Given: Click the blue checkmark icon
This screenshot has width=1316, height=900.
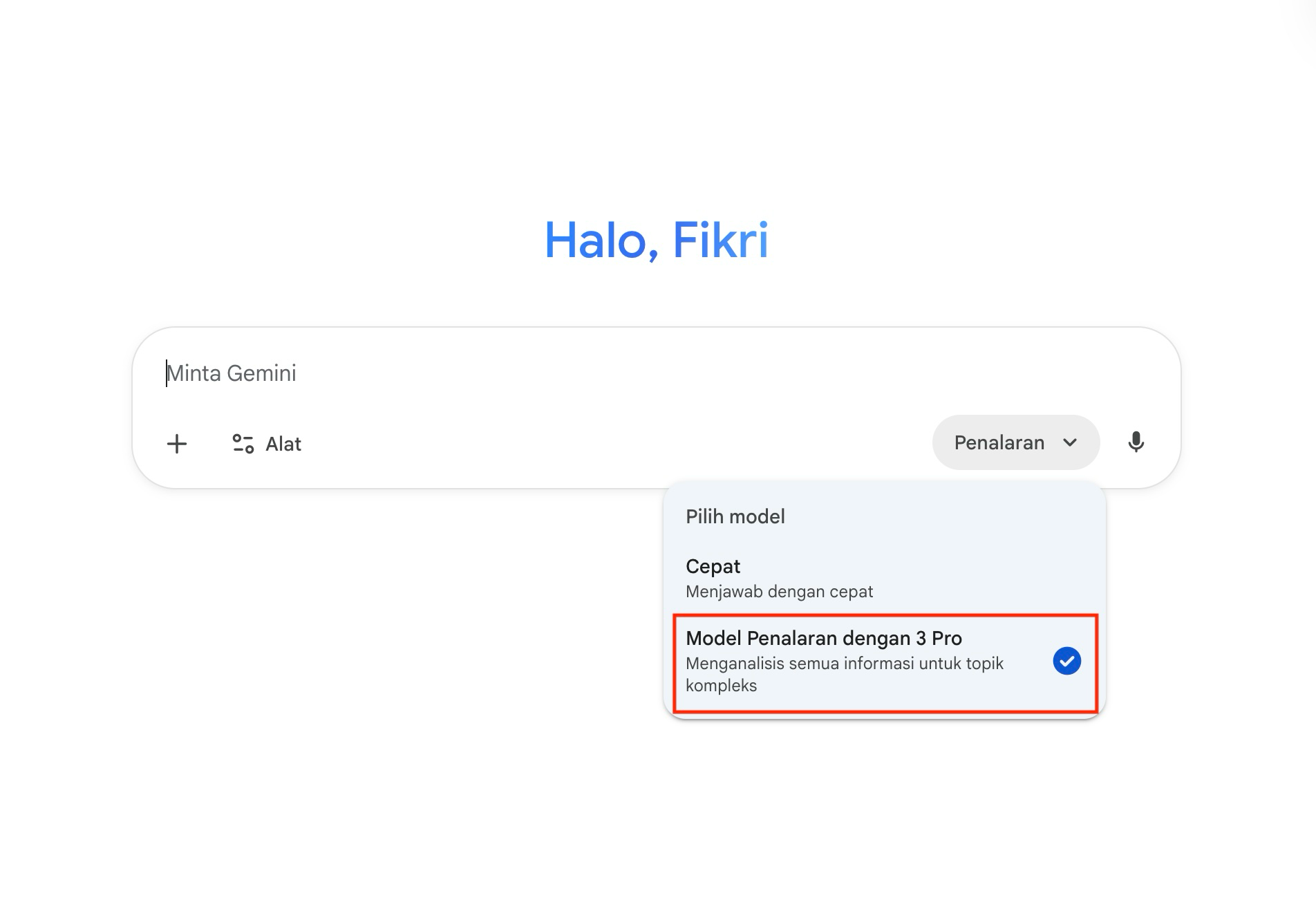Looking at the screenshot, I should pos(1066,661).
